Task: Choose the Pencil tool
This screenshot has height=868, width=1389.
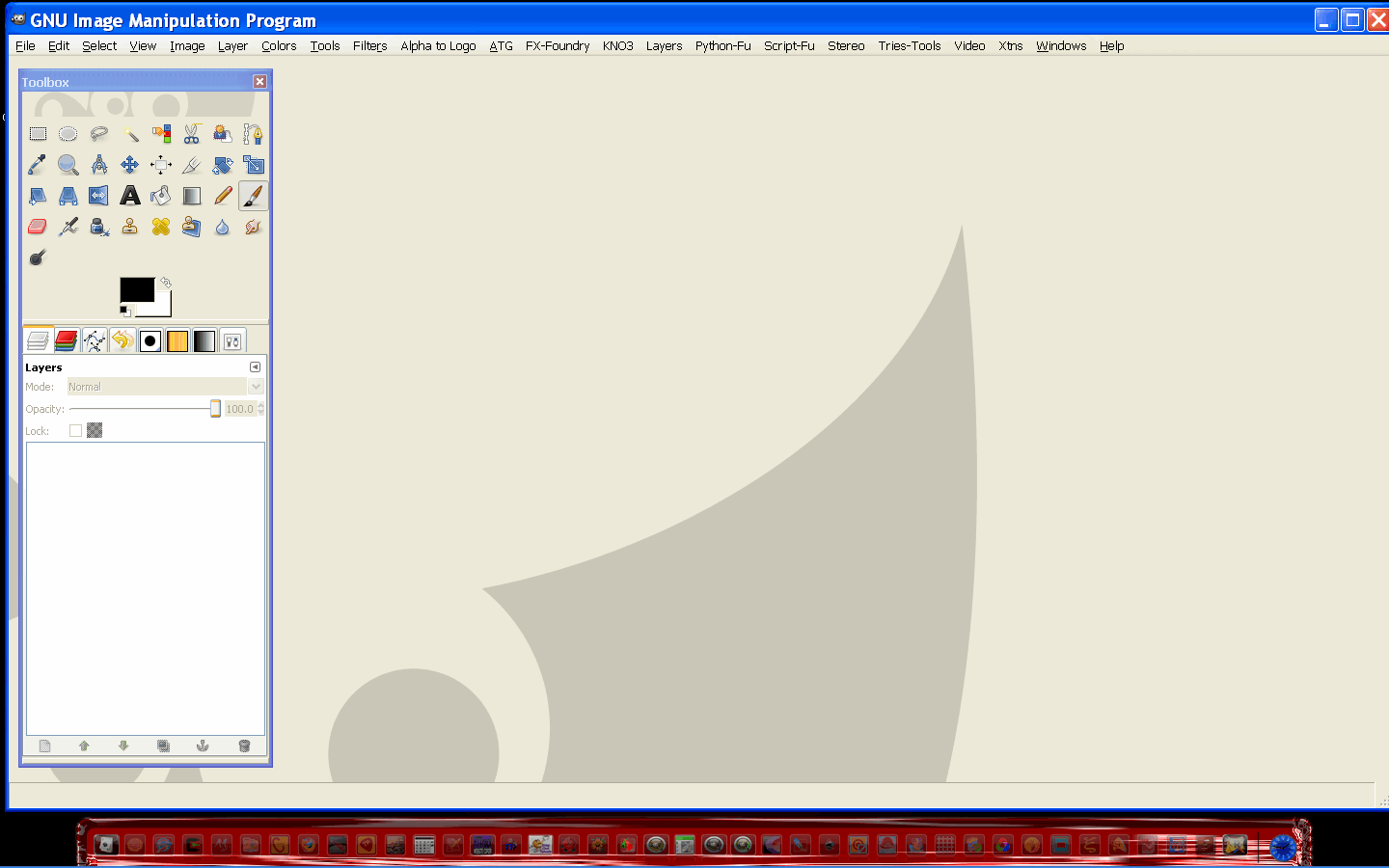Action: [x=223, y=196]
